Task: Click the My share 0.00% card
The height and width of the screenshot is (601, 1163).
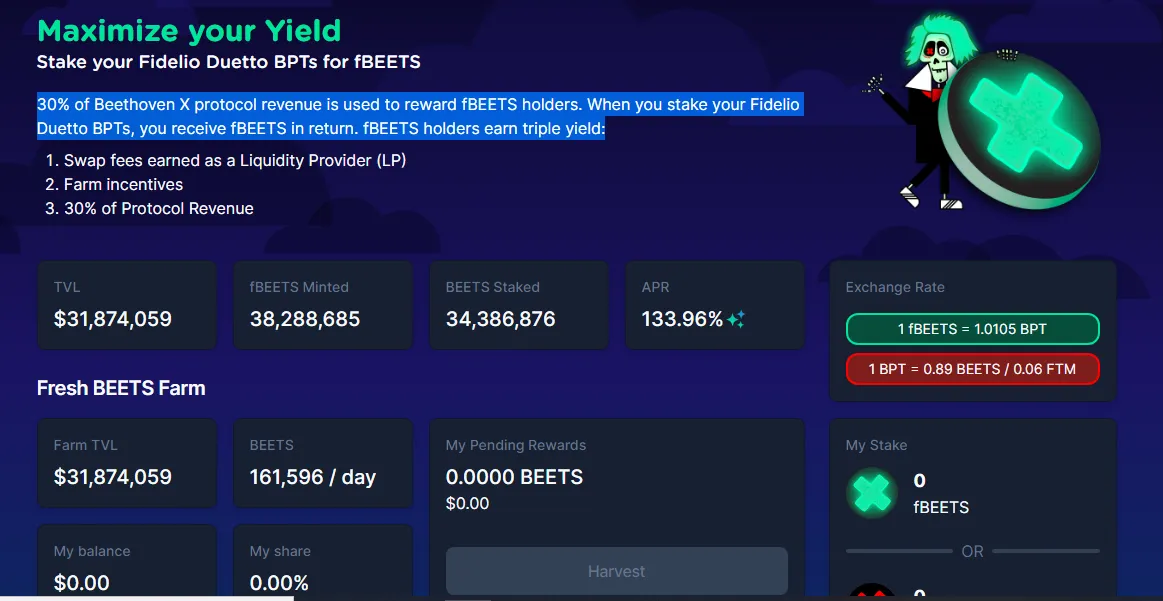Action: point(323,563)
